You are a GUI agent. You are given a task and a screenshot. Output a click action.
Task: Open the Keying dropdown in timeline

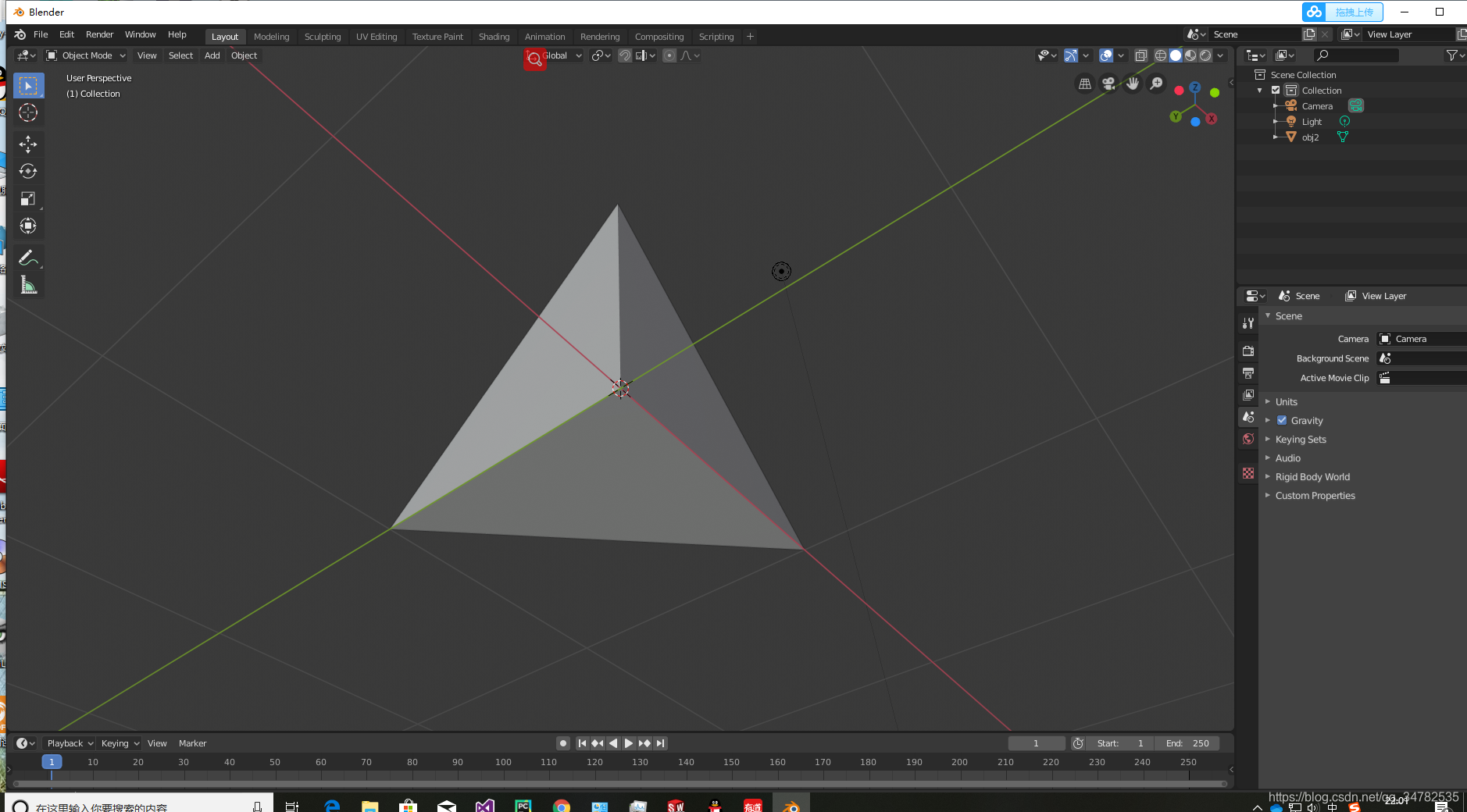tap(120, 743)
